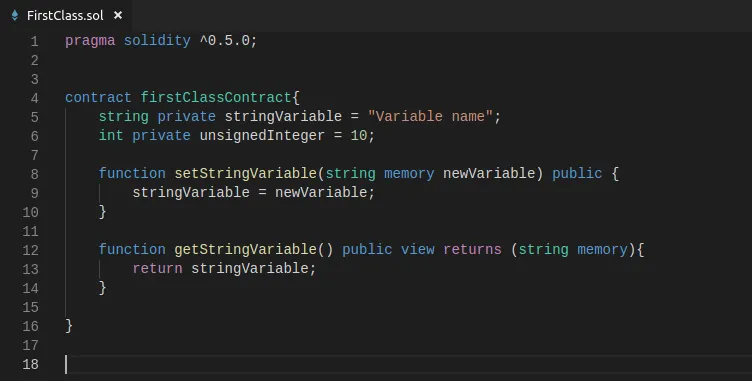This screenshot has width=752, height=381.
Task: Click the word 'pragma' on line 1
Action: coord(90,41)
